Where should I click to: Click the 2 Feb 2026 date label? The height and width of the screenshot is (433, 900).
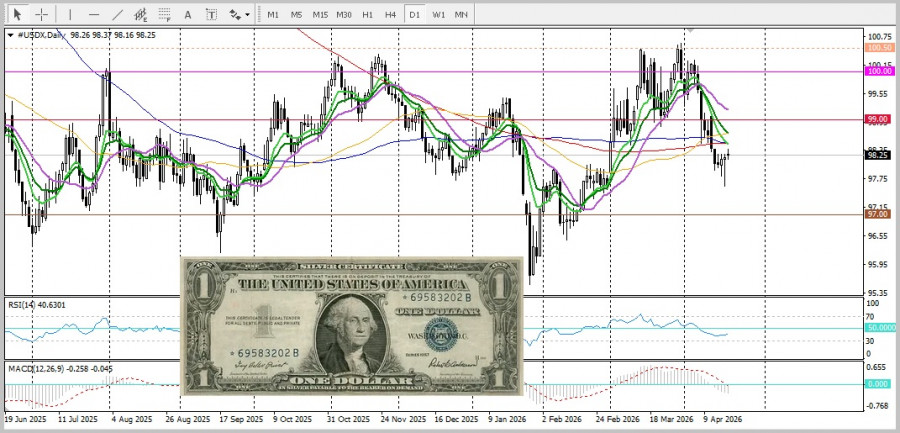561,419
